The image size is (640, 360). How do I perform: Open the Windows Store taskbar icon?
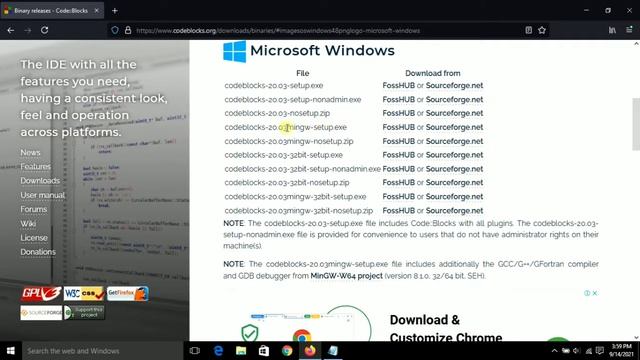click(x=264, y=351)
